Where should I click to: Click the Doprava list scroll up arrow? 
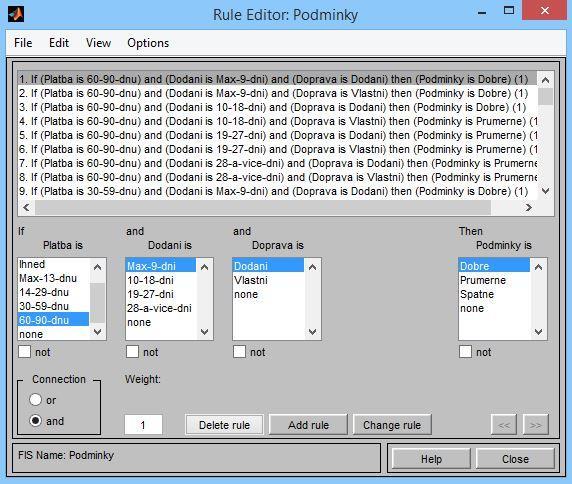click(312, 267)
